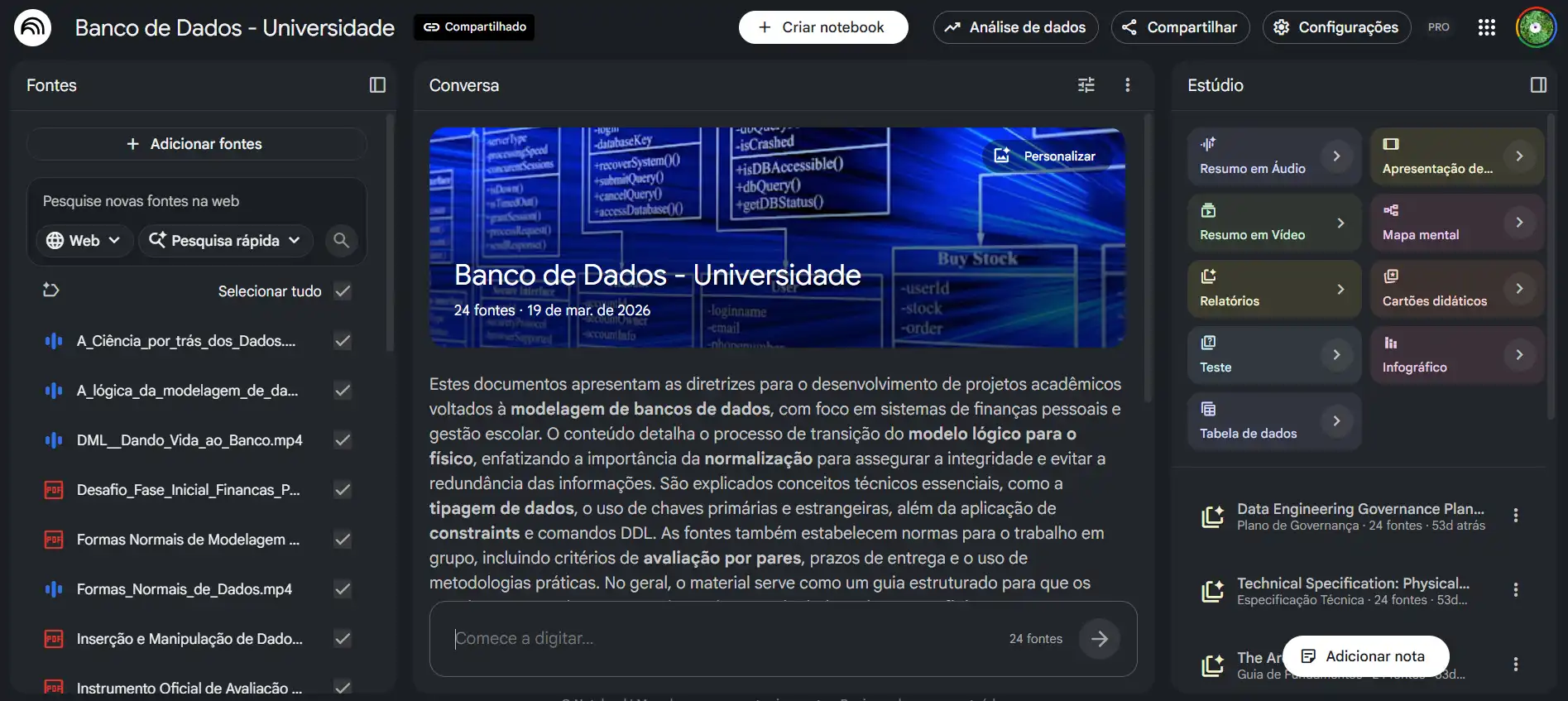Image resolution: width=1568 pixels, height=701 pixels.
Task: Open options for Data Engineering Governance Plan
Action: pos(1515,516)
